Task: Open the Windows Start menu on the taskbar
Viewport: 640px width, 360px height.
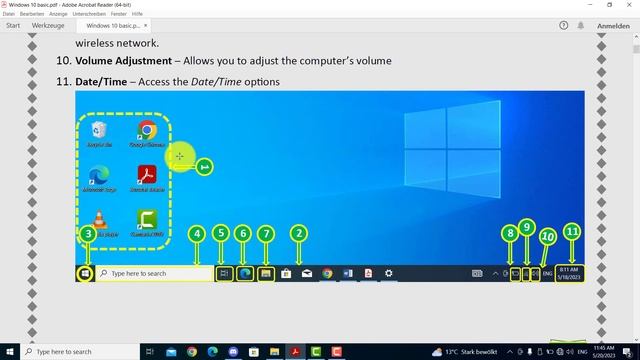Action: coord(10,351)
